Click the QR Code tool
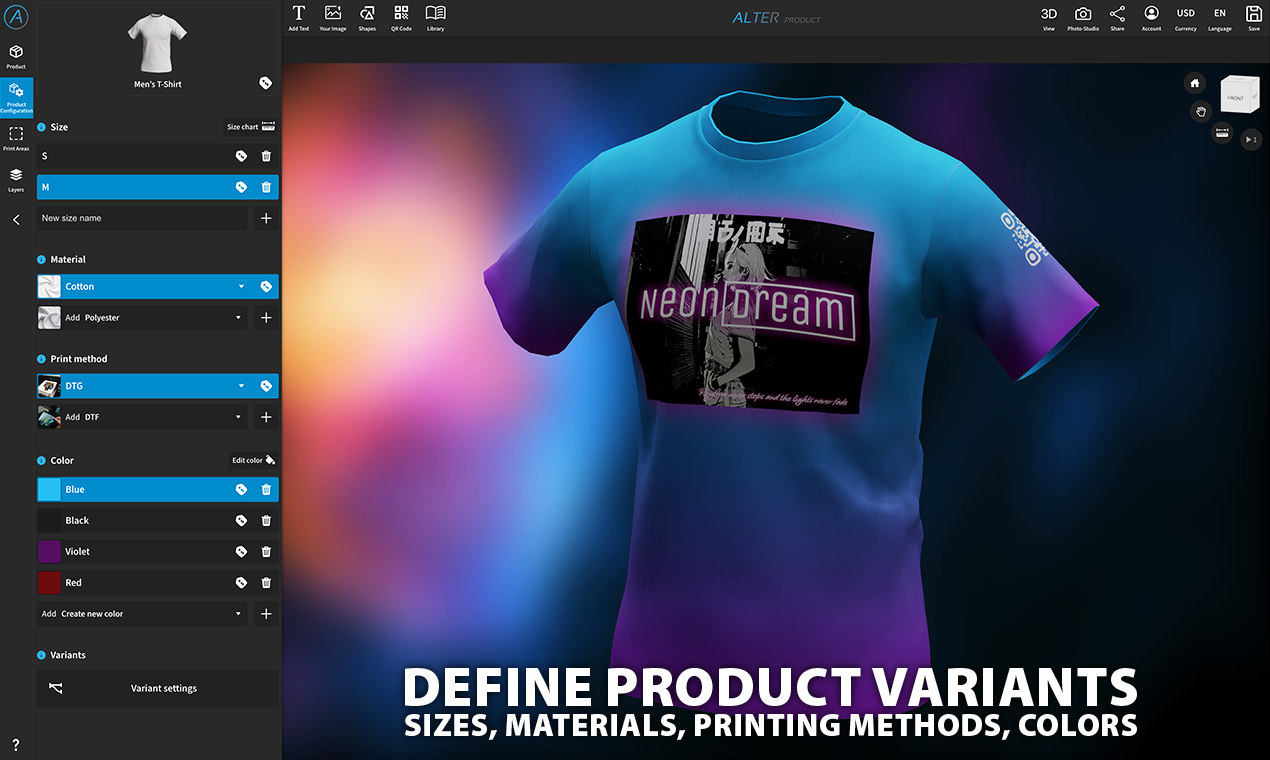This screenshot has height=760, width=1270. pyautogui.click(x=401, y=17)
